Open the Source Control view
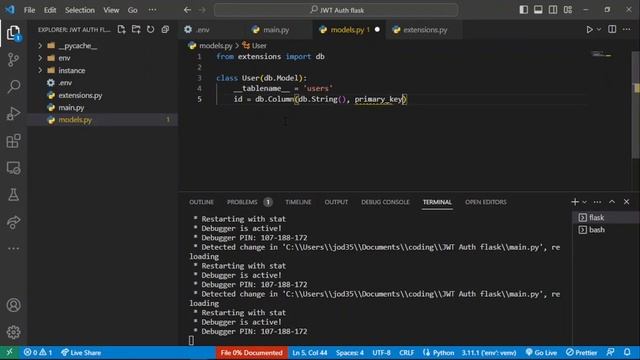The width and height of the screenshot is (640, 360). click(13, 60)
